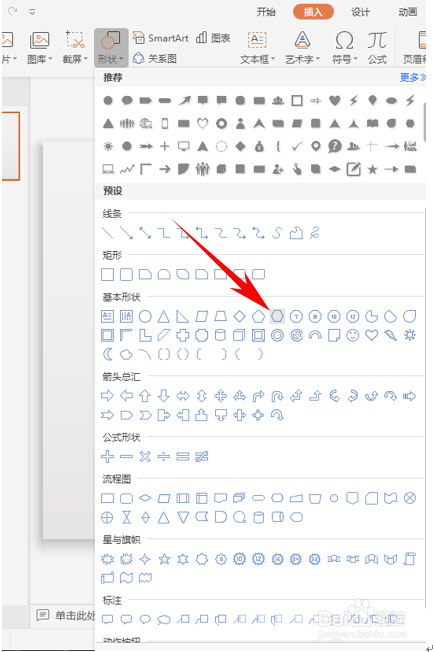
Task: Select the plain rectangle under 矩形
Action: [x=108, y=274]
